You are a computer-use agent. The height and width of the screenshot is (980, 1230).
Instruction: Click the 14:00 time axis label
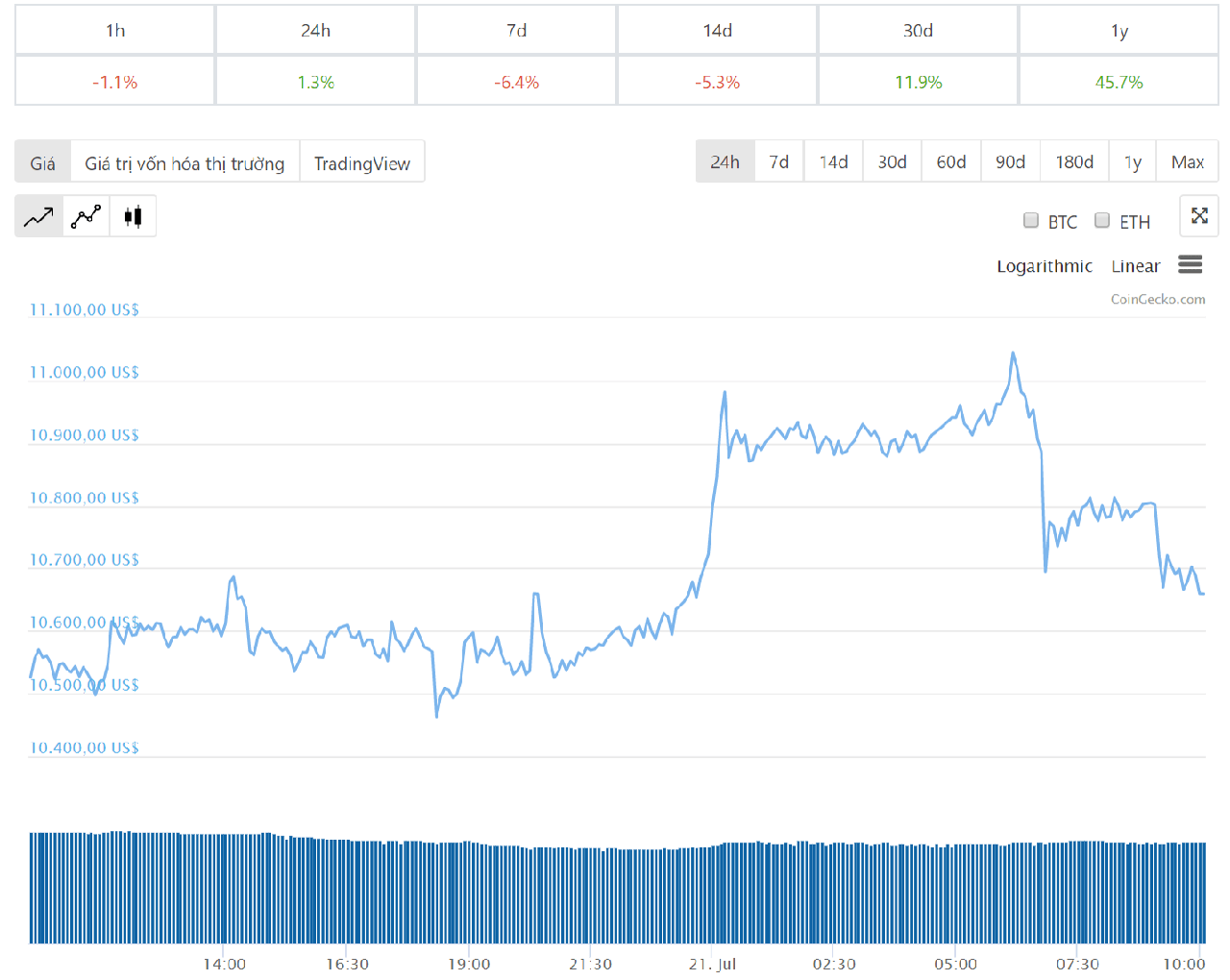pos(224,964)
